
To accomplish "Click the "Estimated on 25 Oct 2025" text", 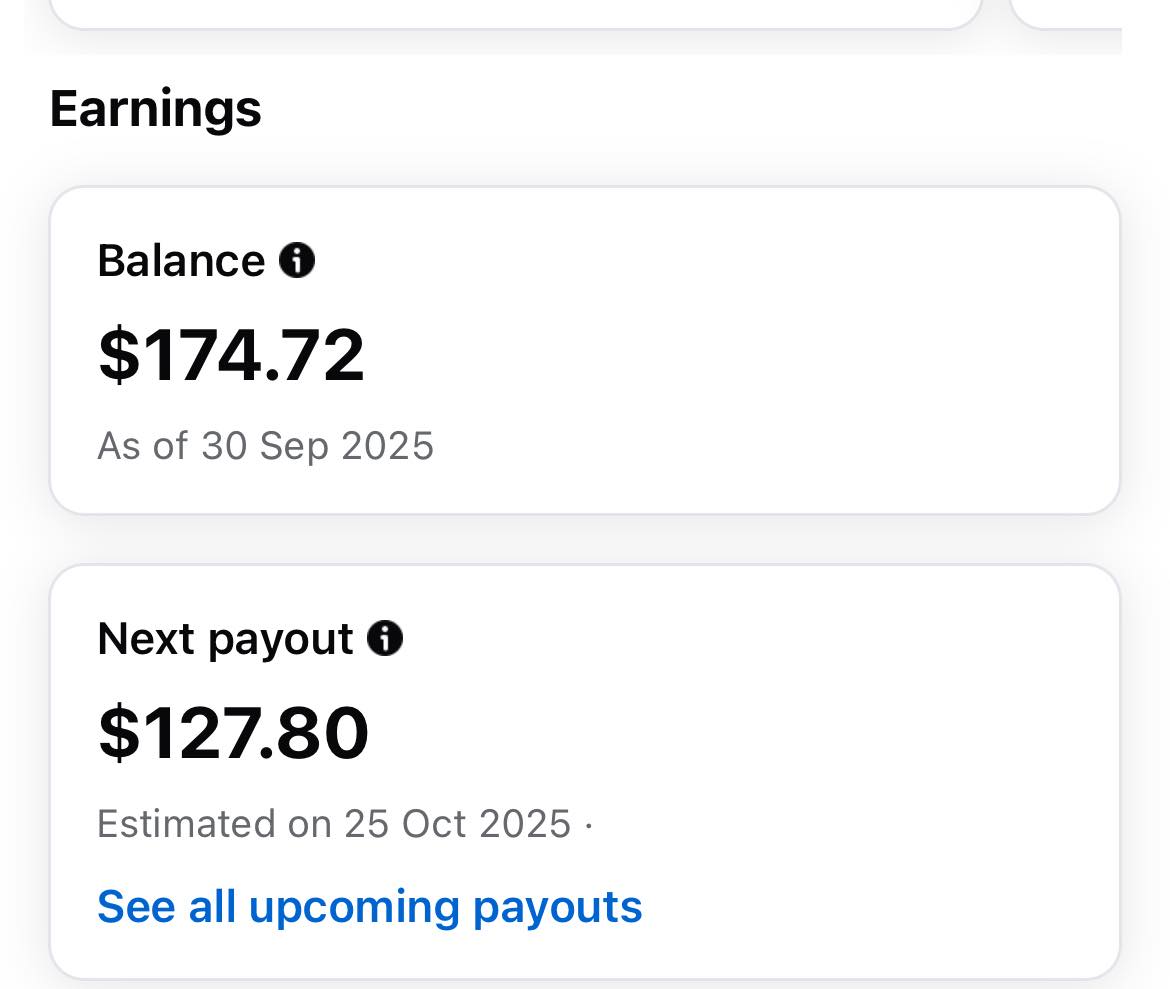I will click(334, 824).
